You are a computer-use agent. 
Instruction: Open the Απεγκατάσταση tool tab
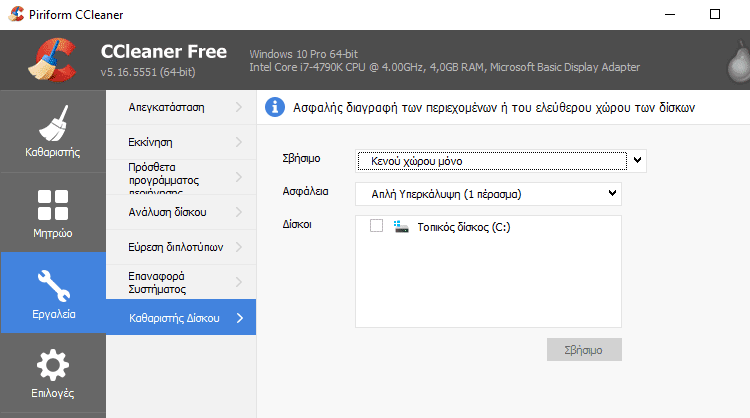click(x=181, y=108)
